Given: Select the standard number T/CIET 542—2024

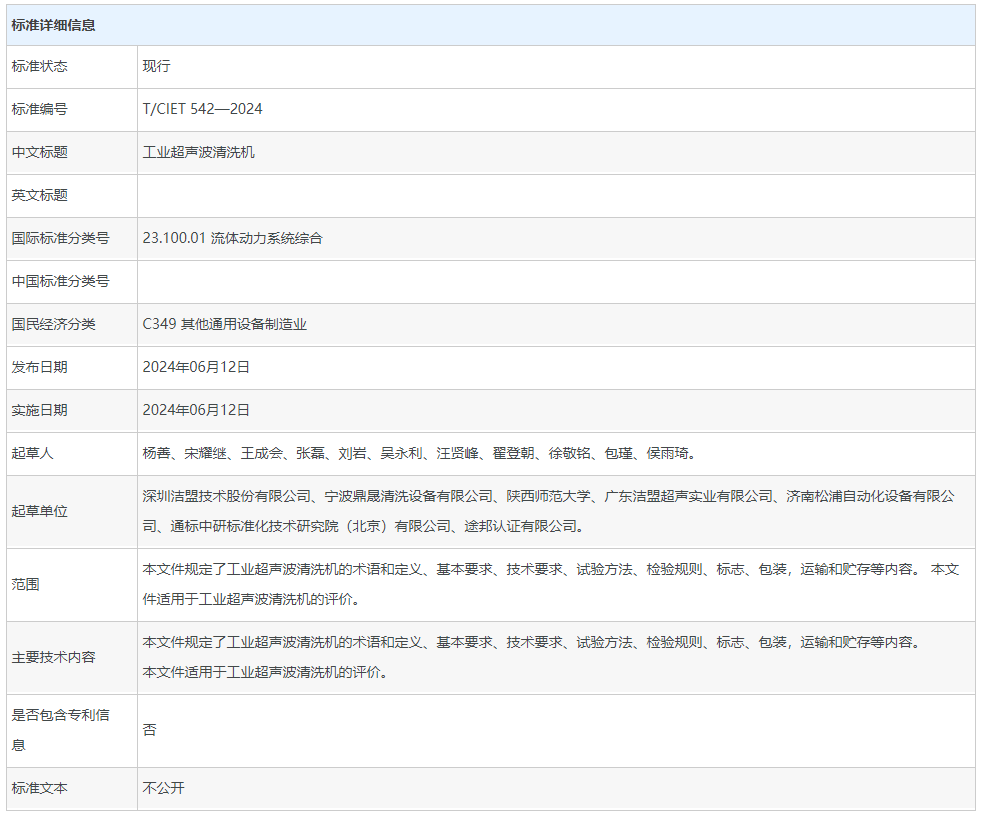Looking at the screenshot, I should point(203,109).
